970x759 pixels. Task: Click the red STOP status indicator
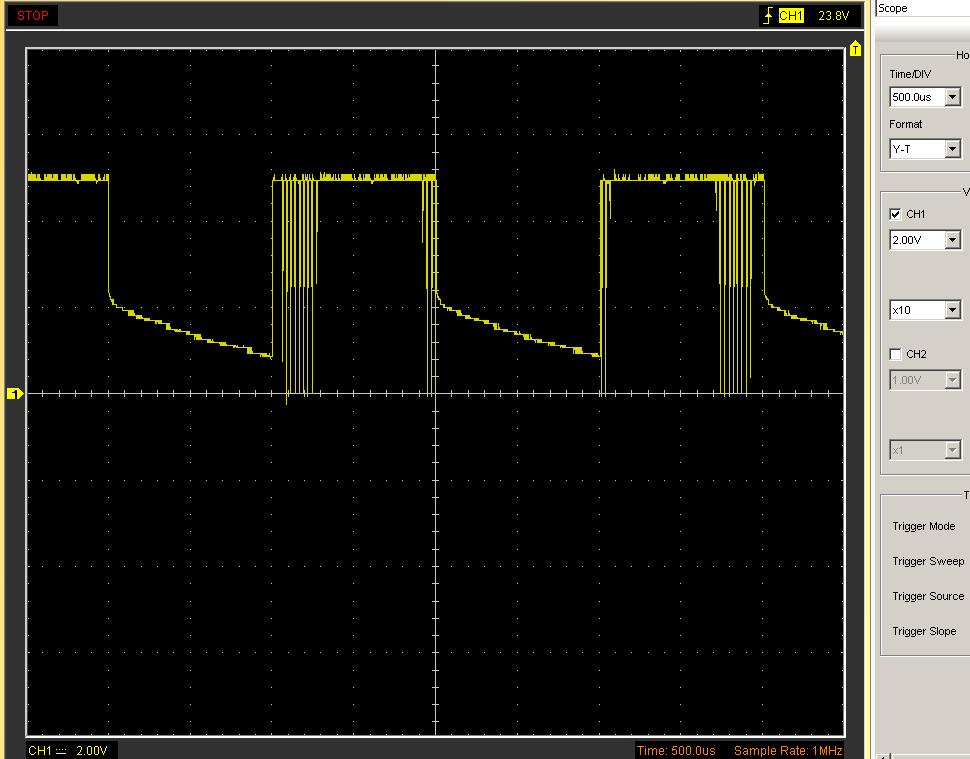[x=32, y=16]
